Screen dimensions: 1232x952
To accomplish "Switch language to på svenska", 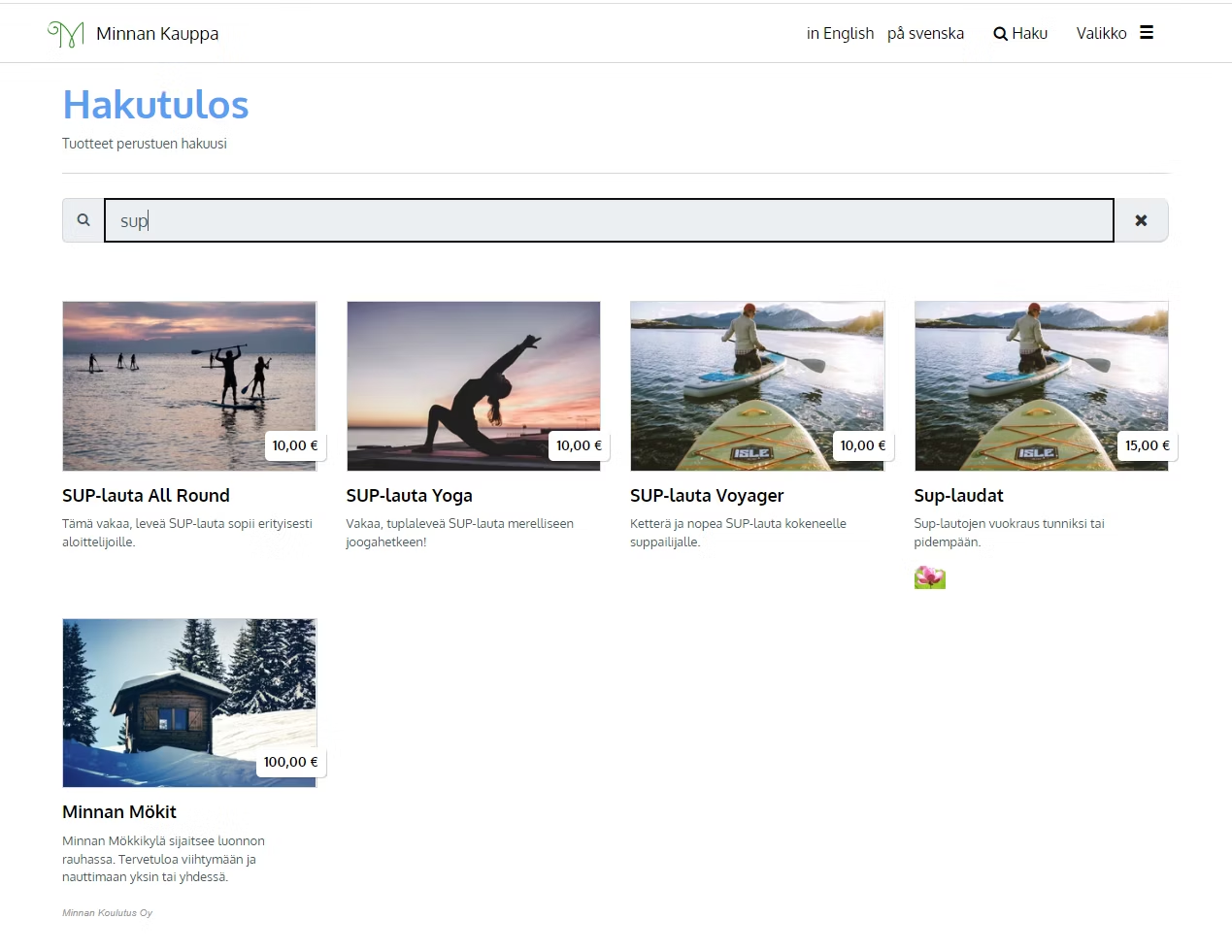I will point(925,33).
